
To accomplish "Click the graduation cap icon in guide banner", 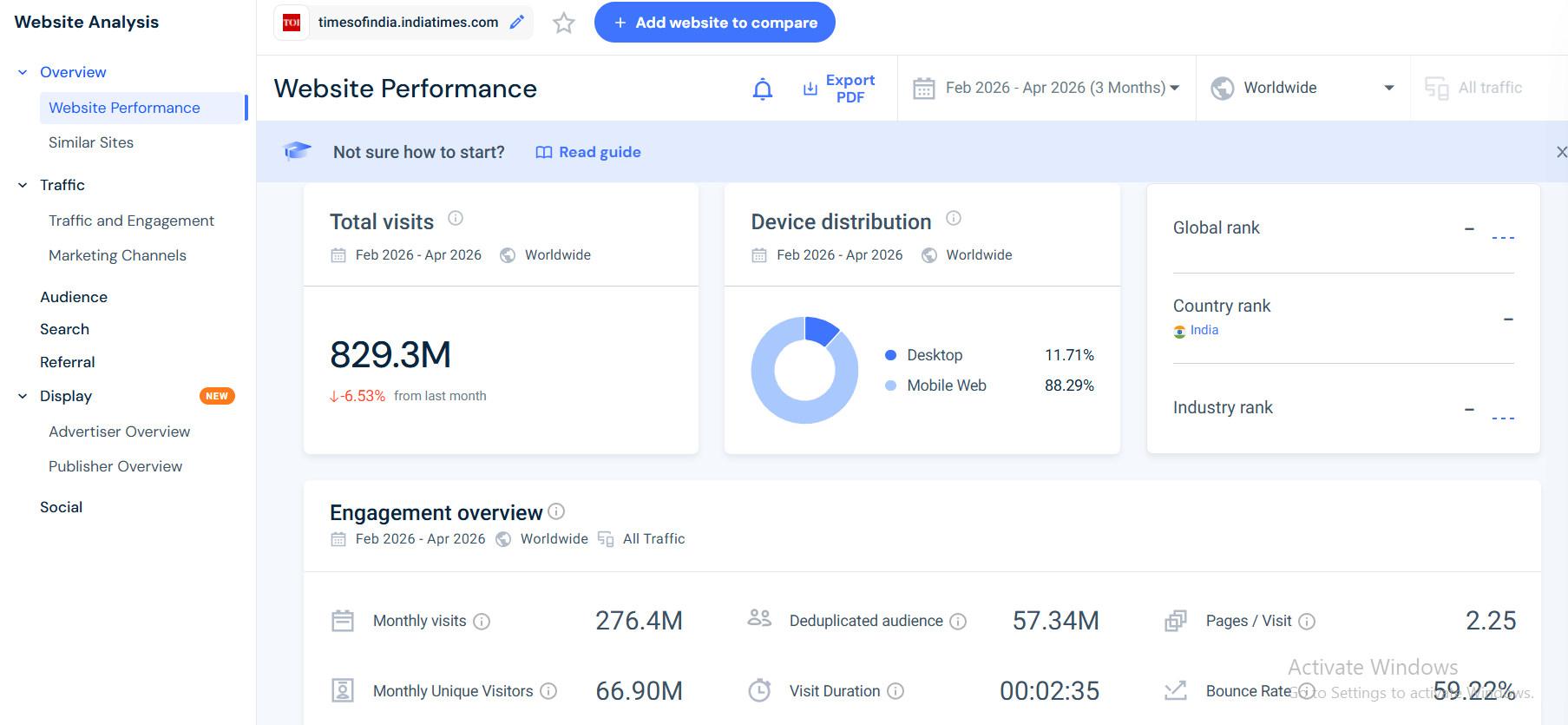I will 297,151.
